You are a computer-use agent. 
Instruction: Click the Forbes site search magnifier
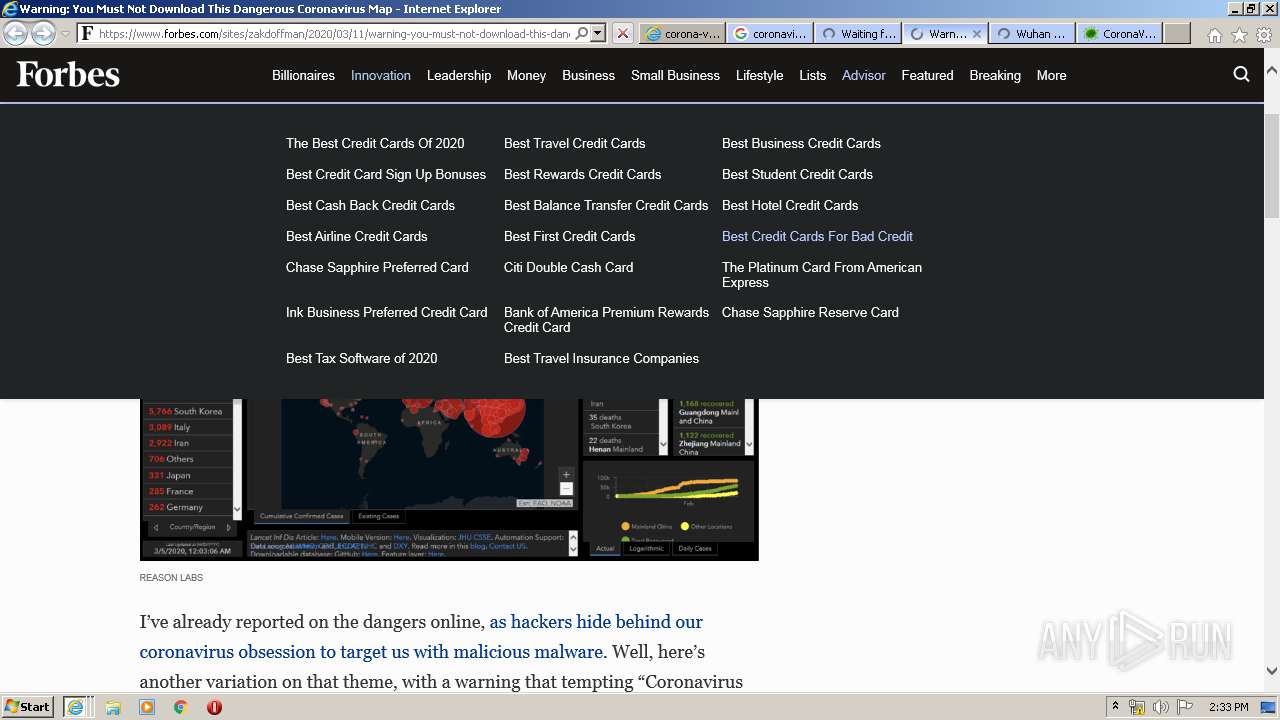(x=1241, y=74)
